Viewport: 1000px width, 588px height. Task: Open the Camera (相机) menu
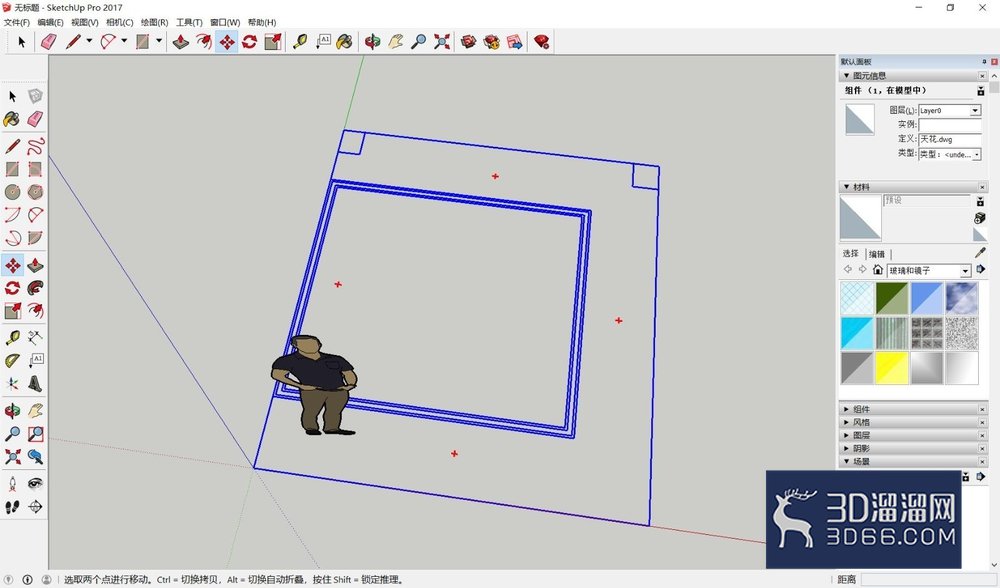click(119, 22)
